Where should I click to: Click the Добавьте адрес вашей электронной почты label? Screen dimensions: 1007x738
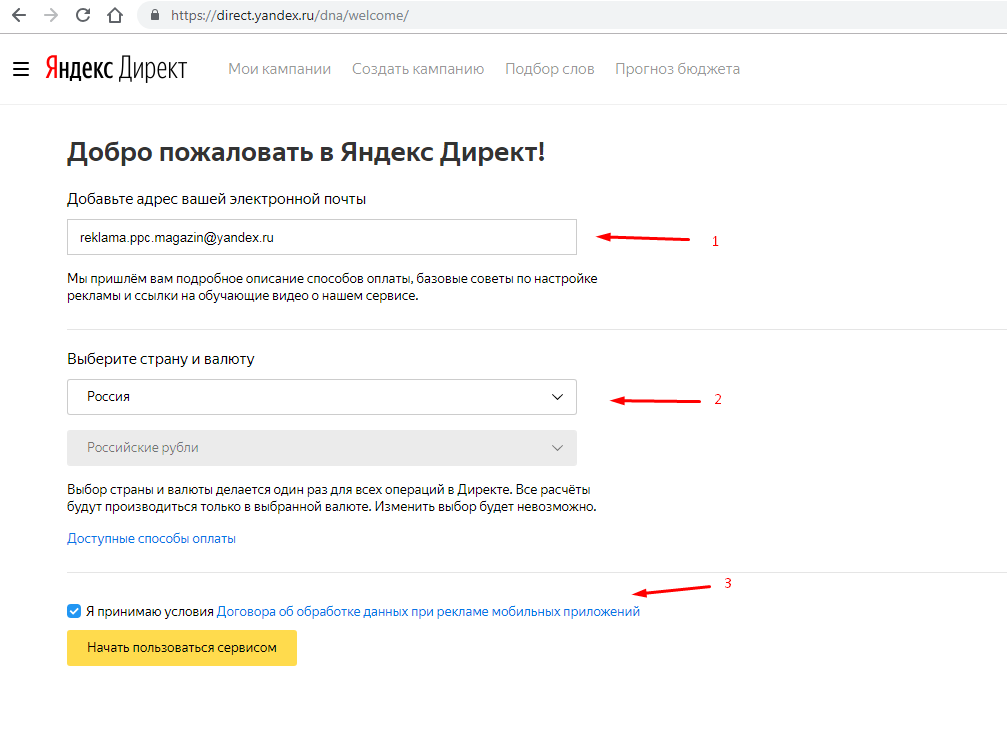(x=216, y=199)
